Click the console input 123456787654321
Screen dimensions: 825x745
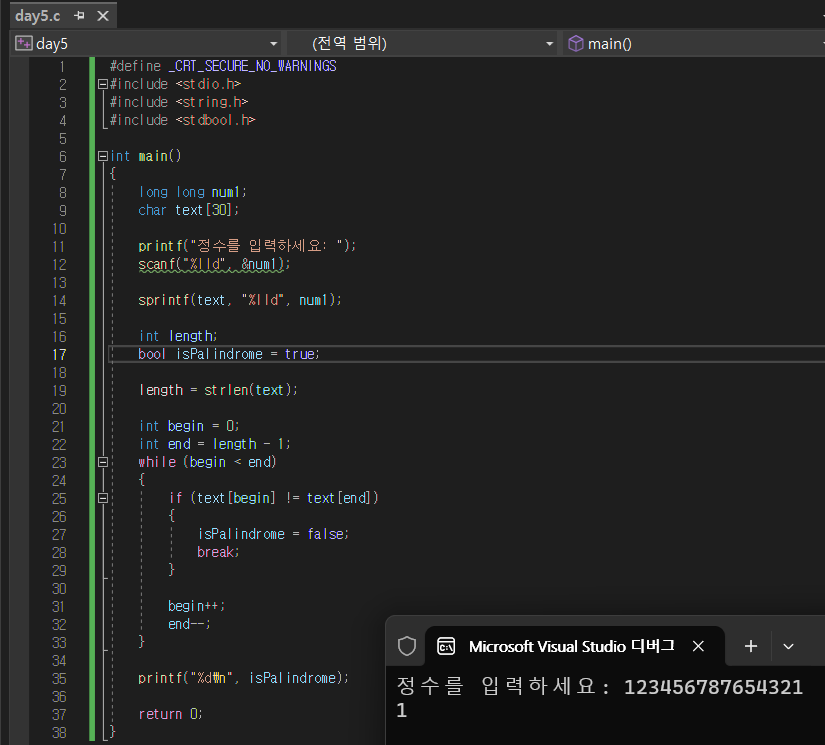tap(713, 687)
